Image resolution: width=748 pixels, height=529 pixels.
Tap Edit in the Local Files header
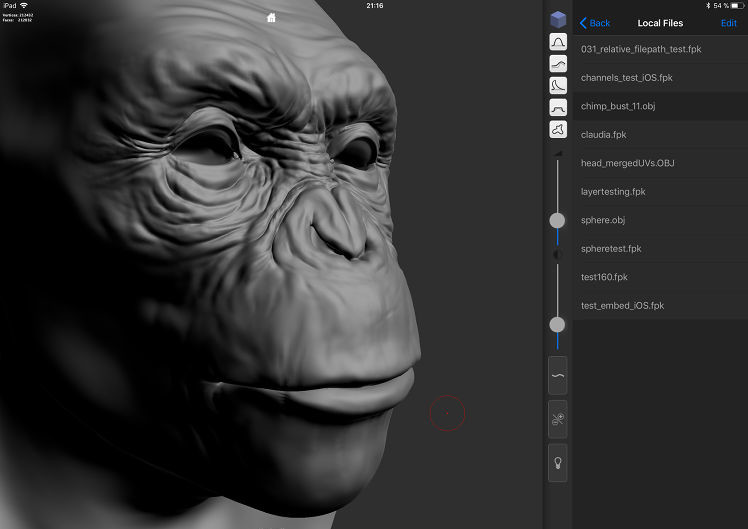728,23
